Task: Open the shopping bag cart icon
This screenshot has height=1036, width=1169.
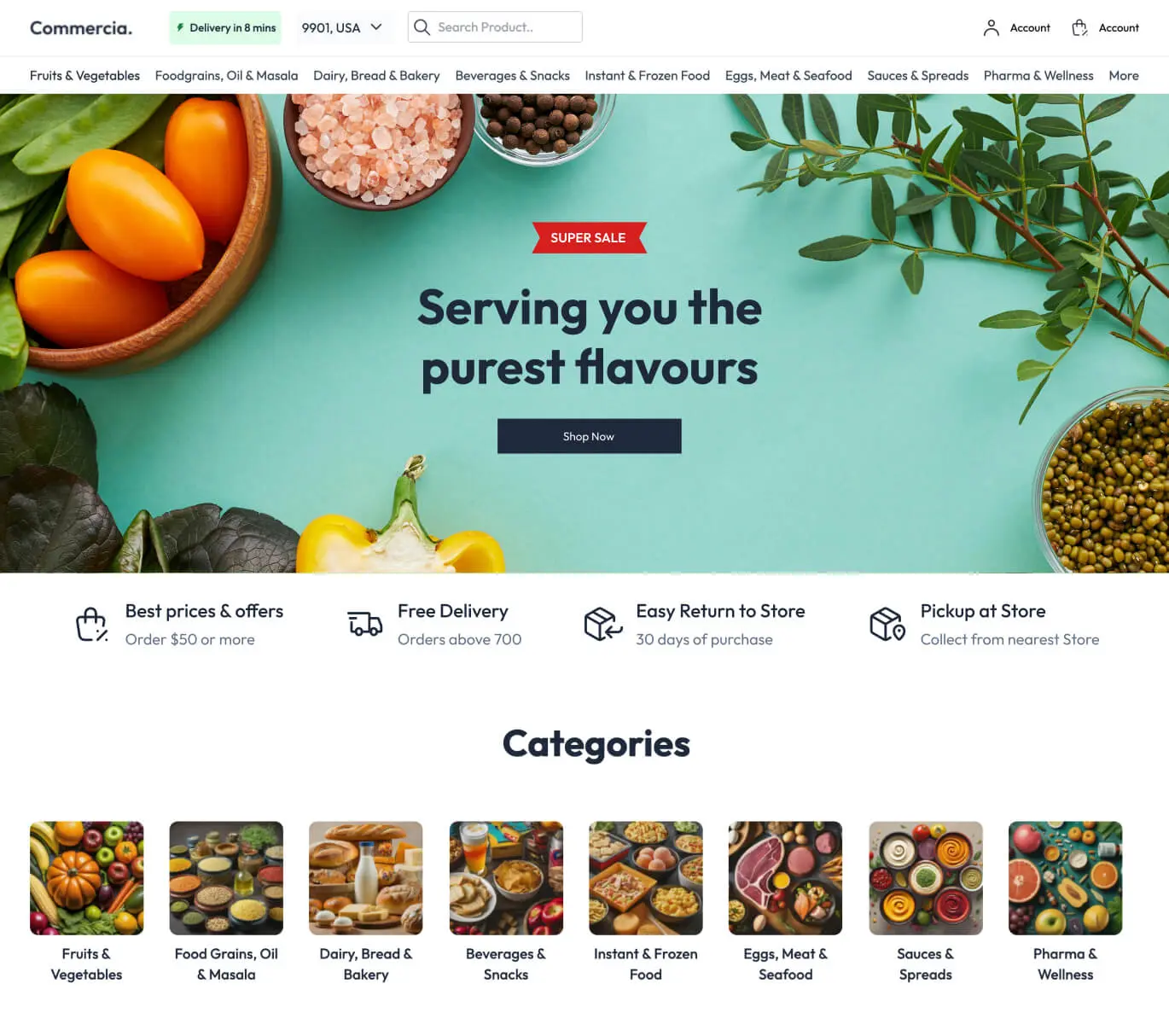Action: click(x=1079, y=28)
